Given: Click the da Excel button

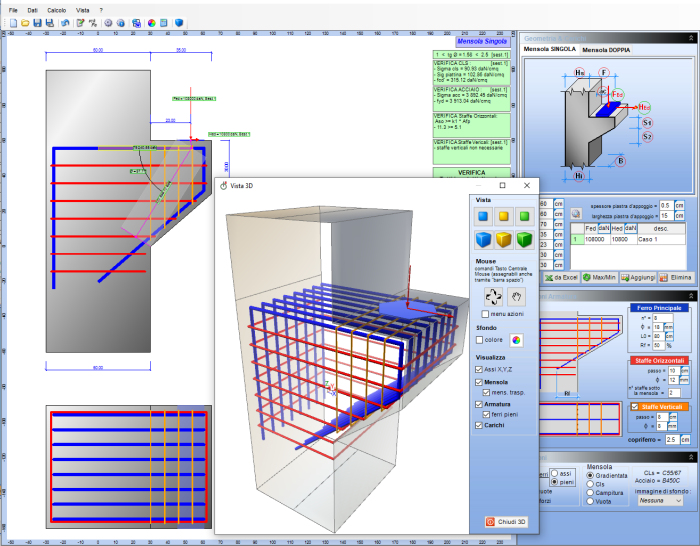Looking at the screenshot, I should (x=561, y=277).
